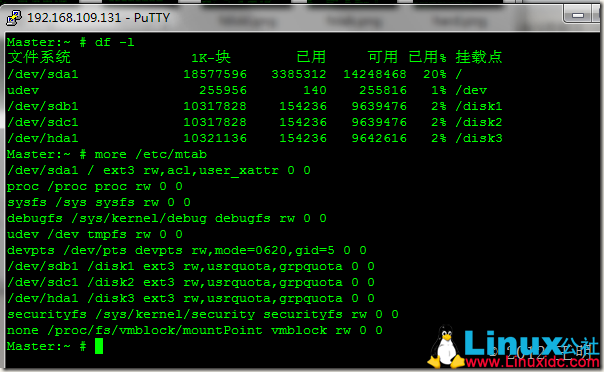This screenshot has width=604, height=372.
Task: Click the value '255956'
Action: [x=223, y=90]
